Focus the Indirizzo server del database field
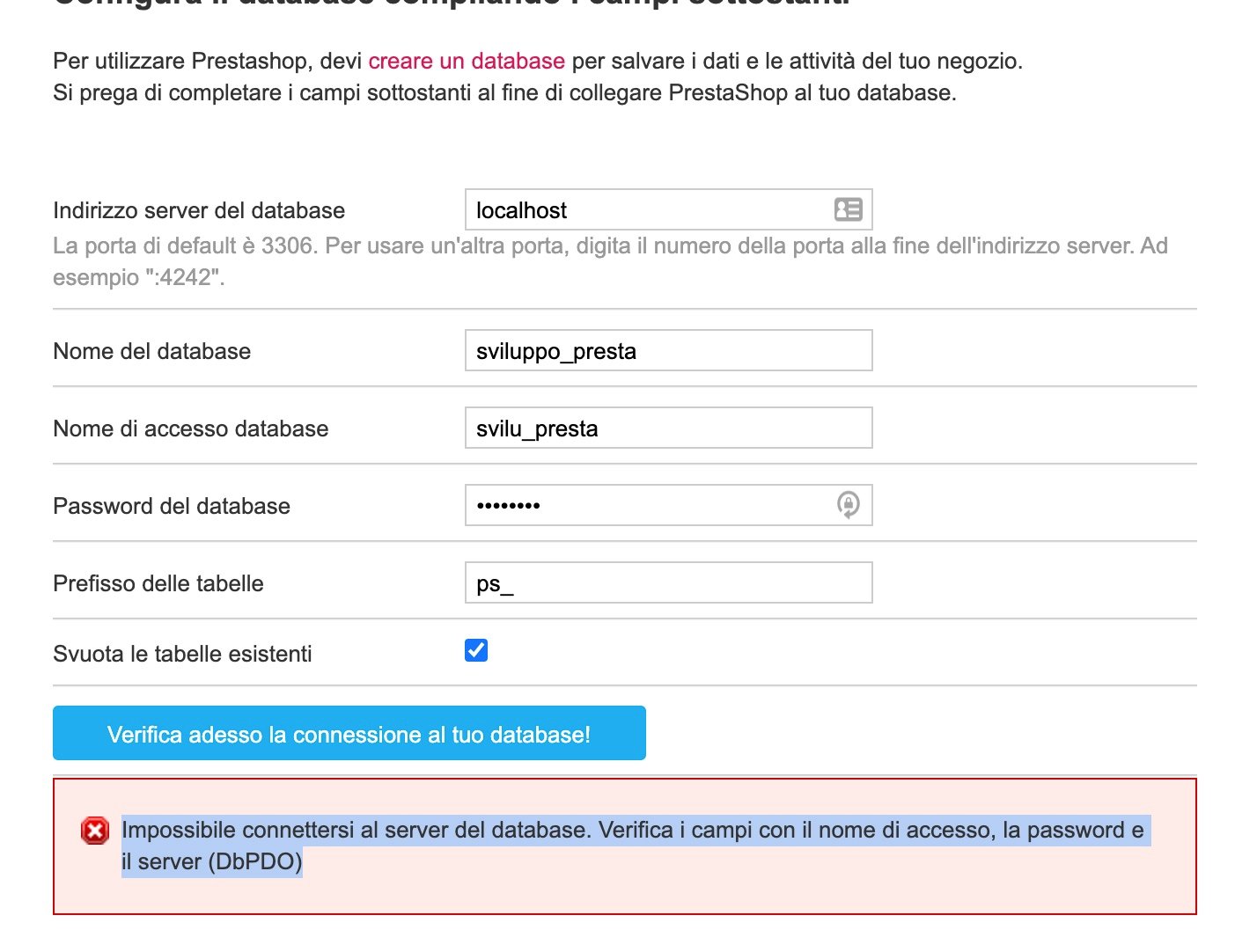This screenshot has width=1257, height=952. coord(669,209)
